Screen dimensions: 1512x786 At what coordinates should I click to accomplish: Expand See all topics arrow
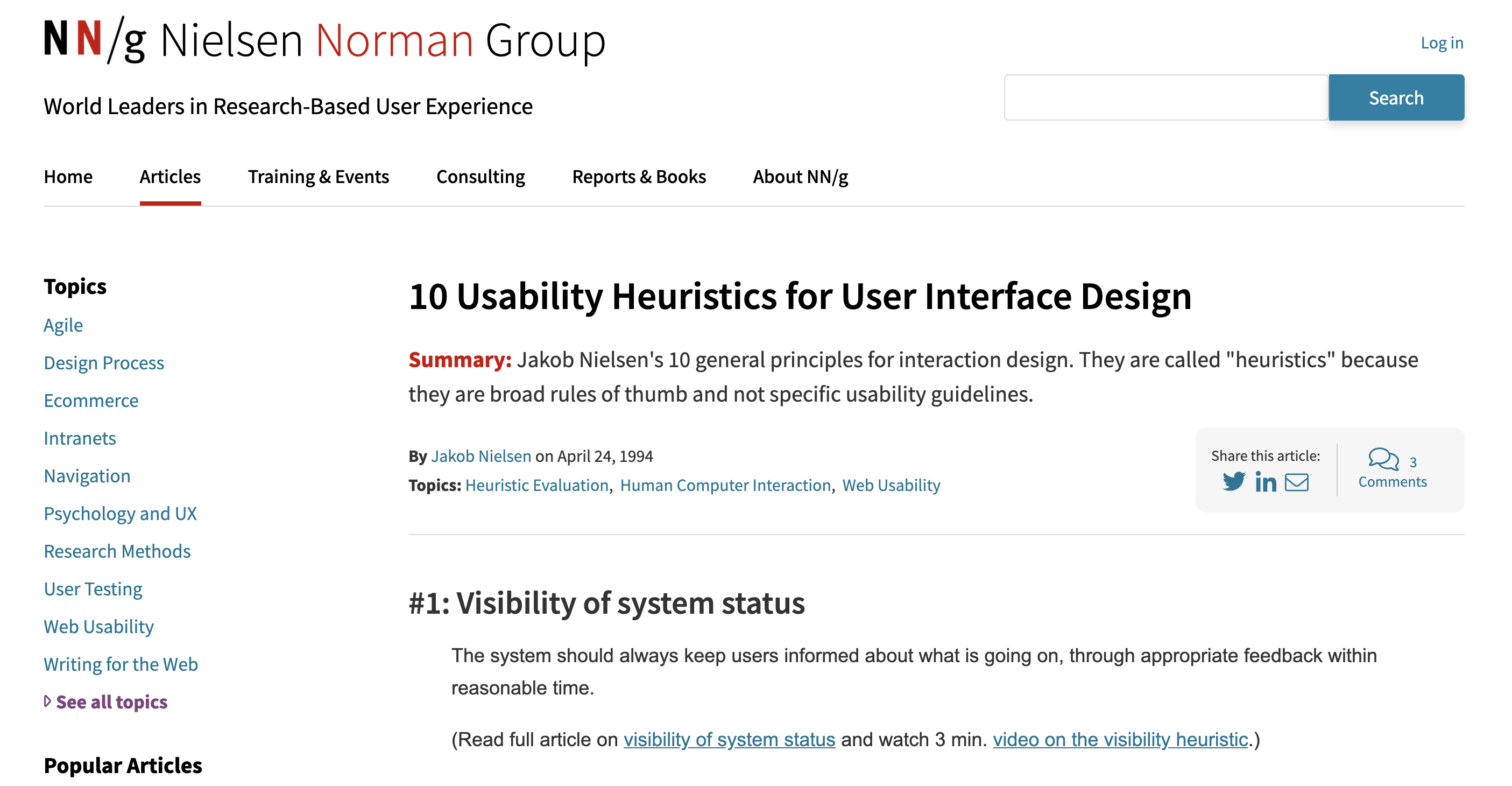pos(47,701)
